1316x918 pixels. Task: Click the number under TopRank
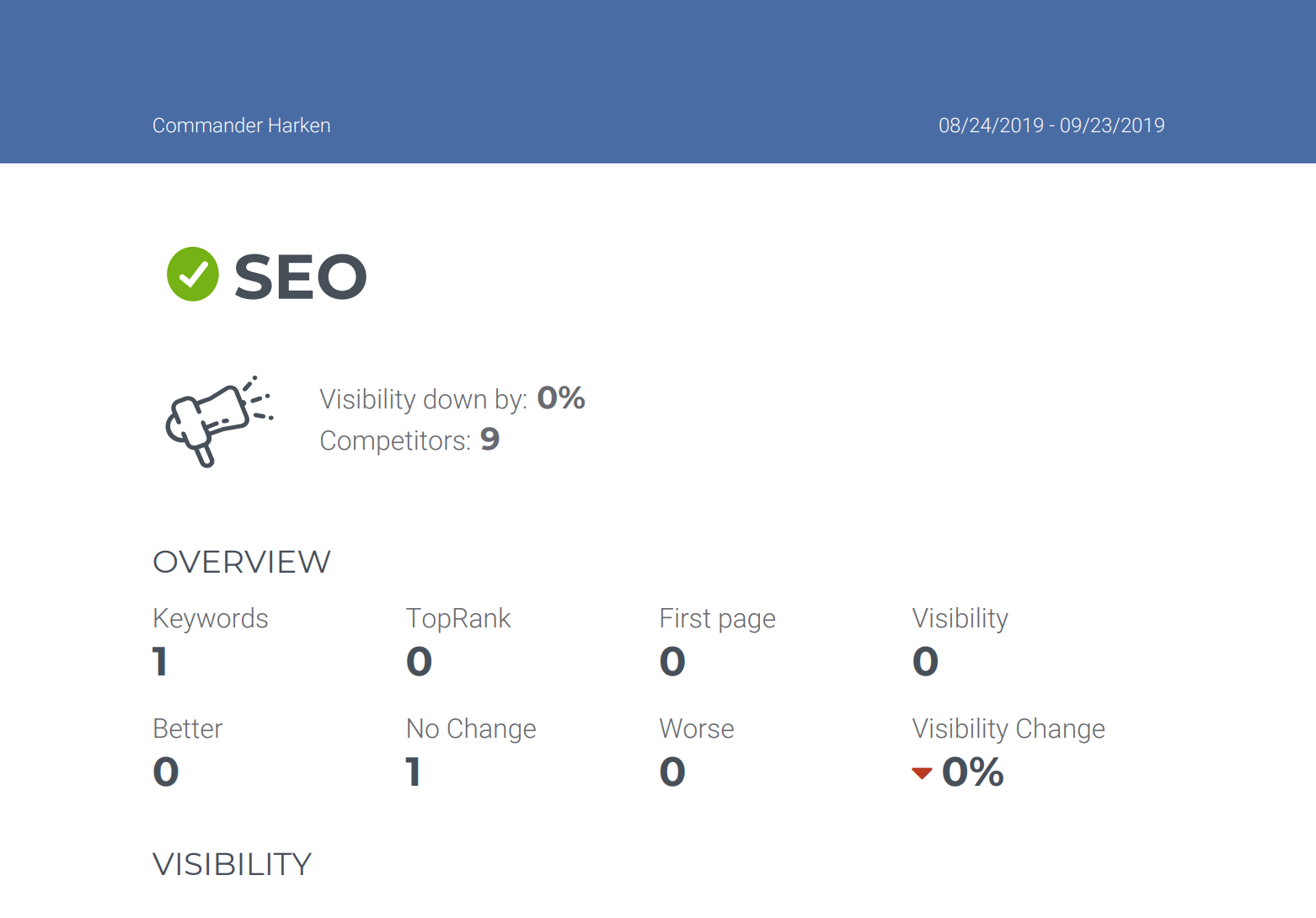(419, 662)
